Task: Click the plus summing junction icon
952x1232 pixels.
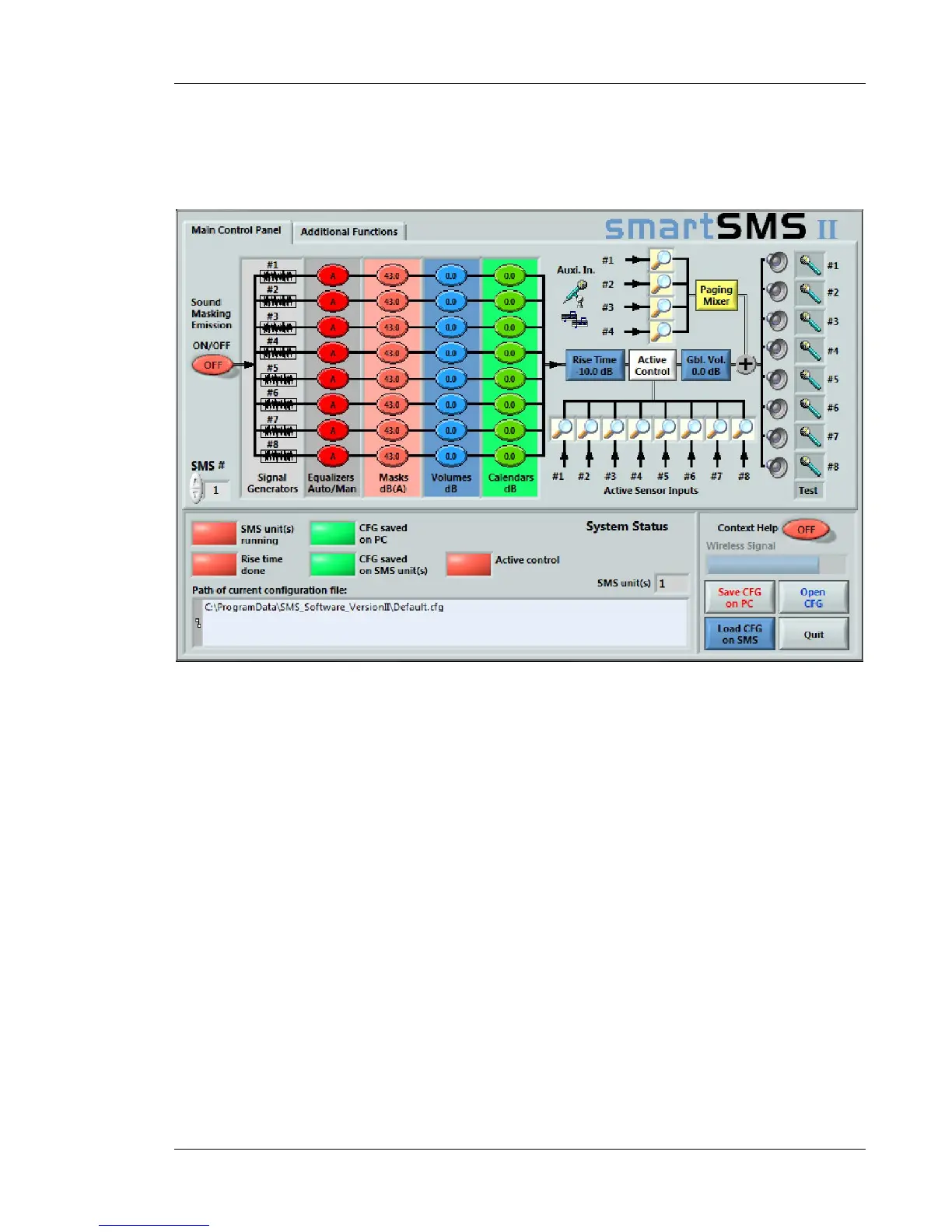Action: click(x=745, y=364)
